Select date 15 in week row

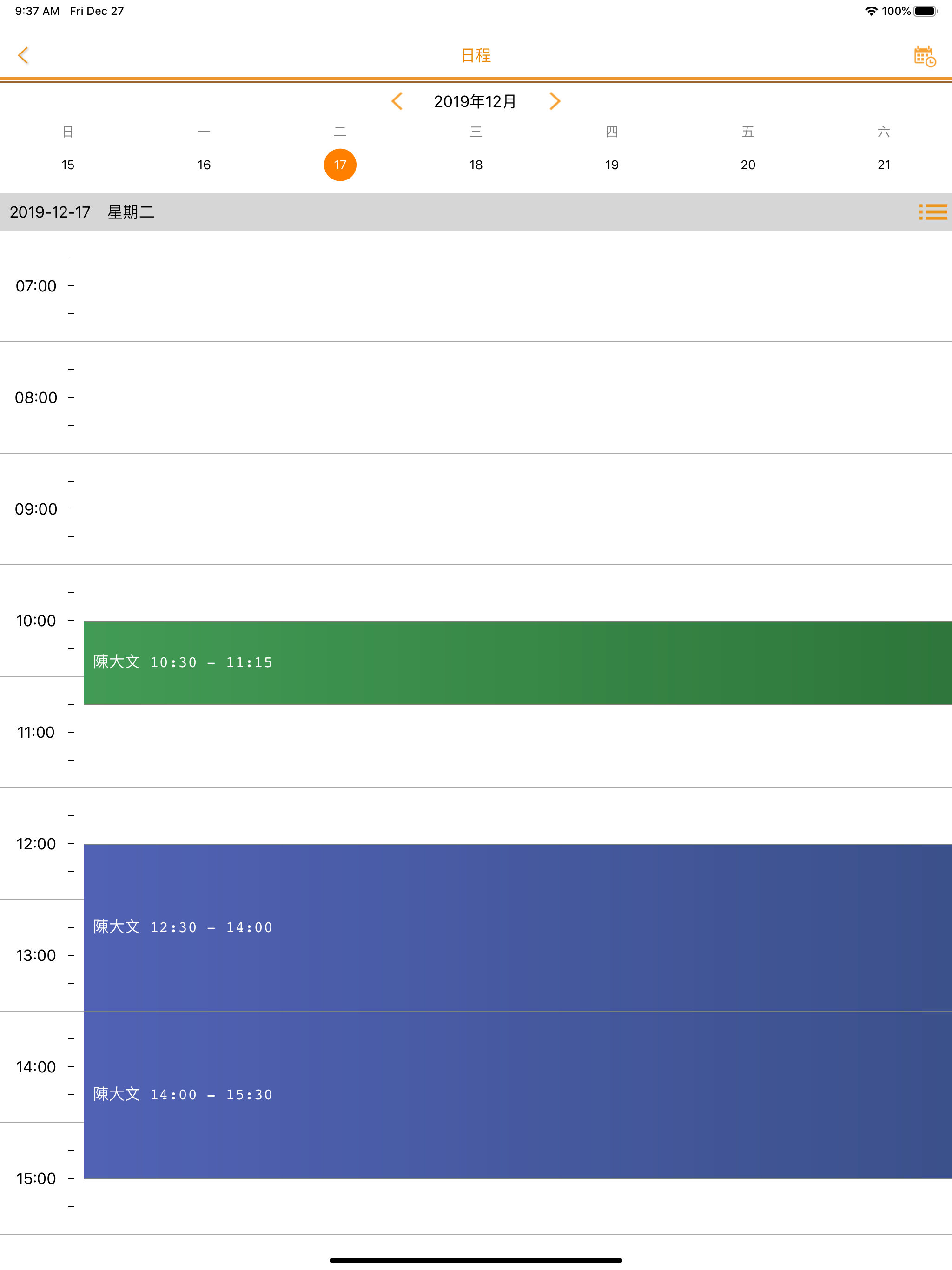pyautogui.click(x=68, y=165)
